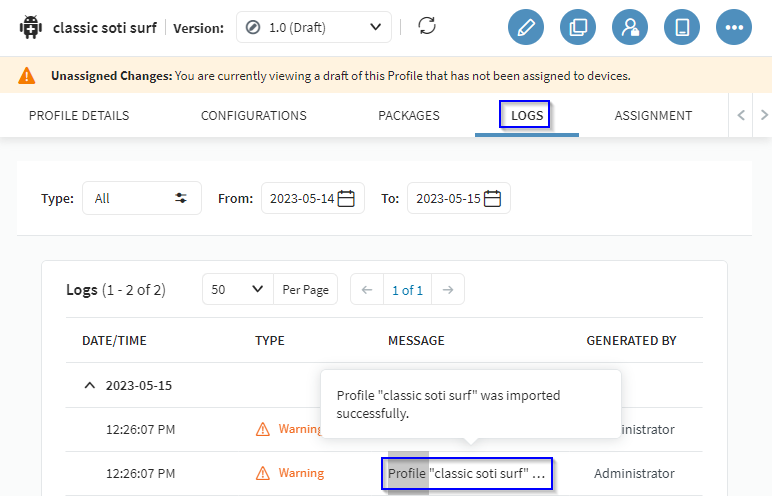Switch to the Profile Details tab
772x496 pixels.
click(79, 116)
